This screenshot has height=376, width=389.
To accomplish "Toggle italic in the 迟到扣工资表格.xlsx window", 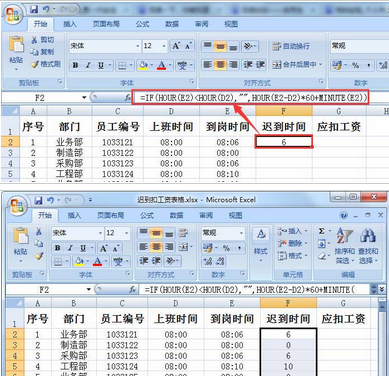I will [70, 248].
